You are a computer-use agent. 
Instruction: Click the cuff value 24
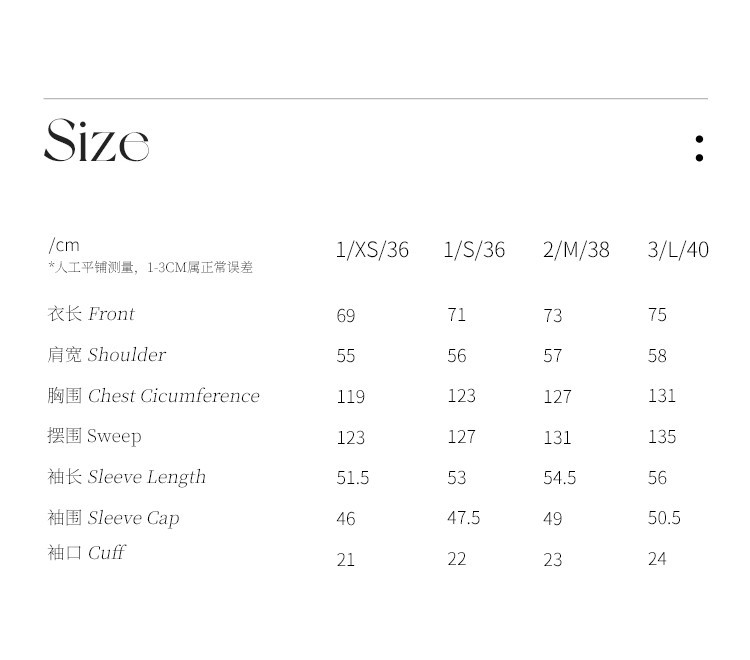coord(657,559)
